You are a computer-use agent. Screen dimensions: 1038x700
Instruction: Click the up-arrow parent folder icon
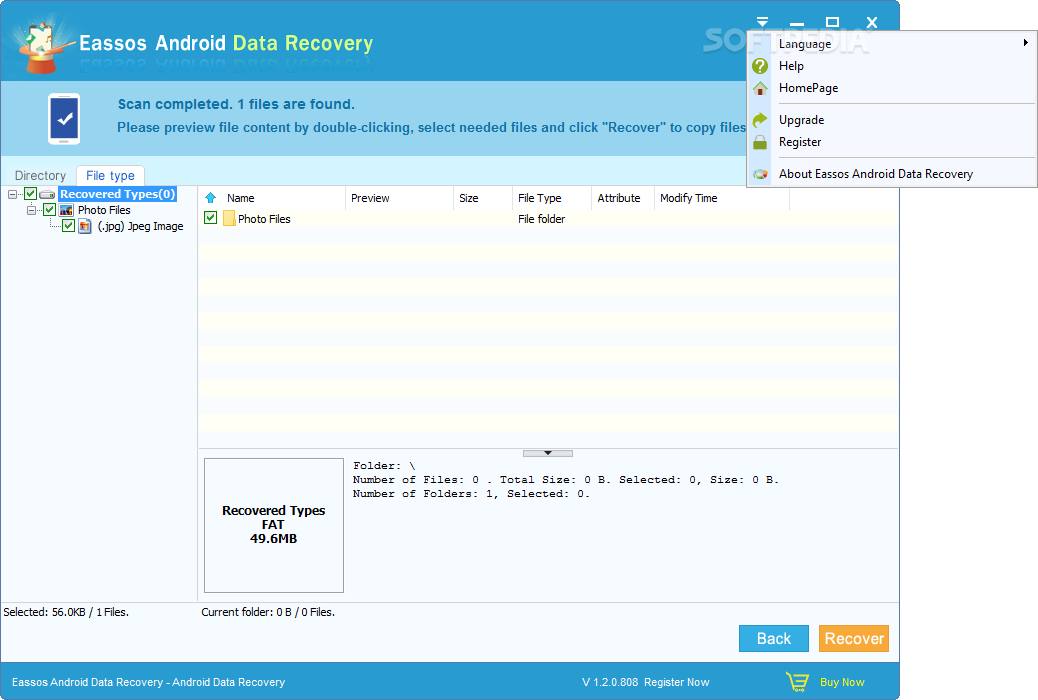point(211,198)
